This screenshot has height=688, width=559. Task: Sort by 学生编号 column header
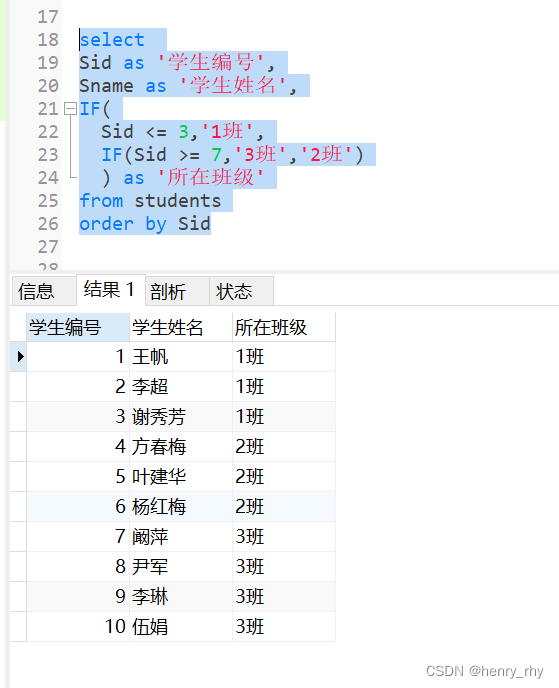[78, 327]
